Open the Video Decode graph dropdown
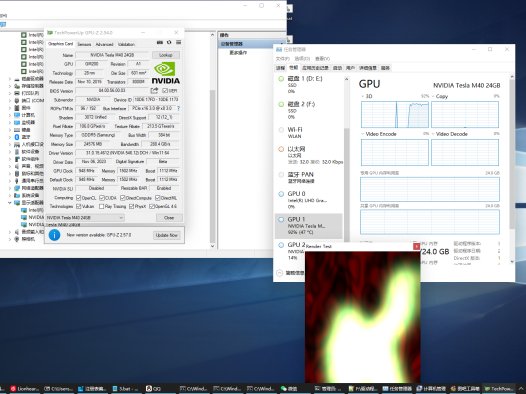 point(433,134)
